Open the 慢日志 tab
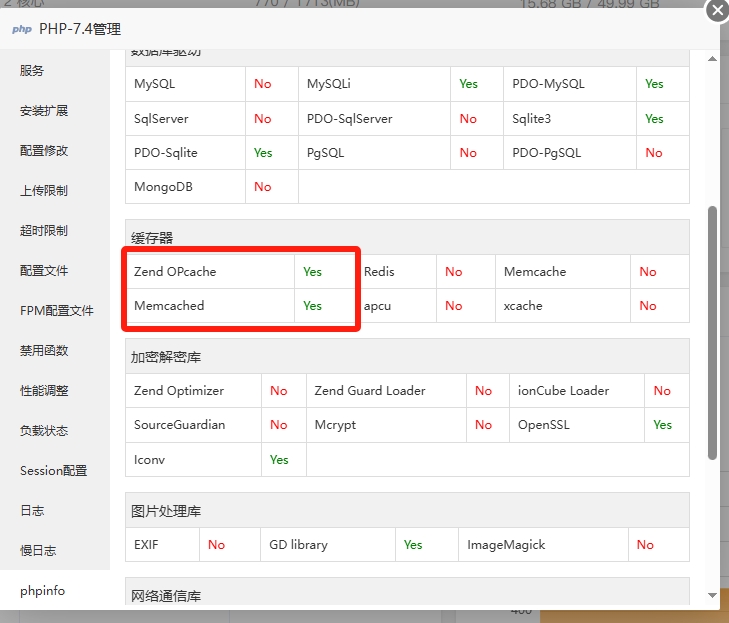The image size is (729, 623). [x=38, y=550]
